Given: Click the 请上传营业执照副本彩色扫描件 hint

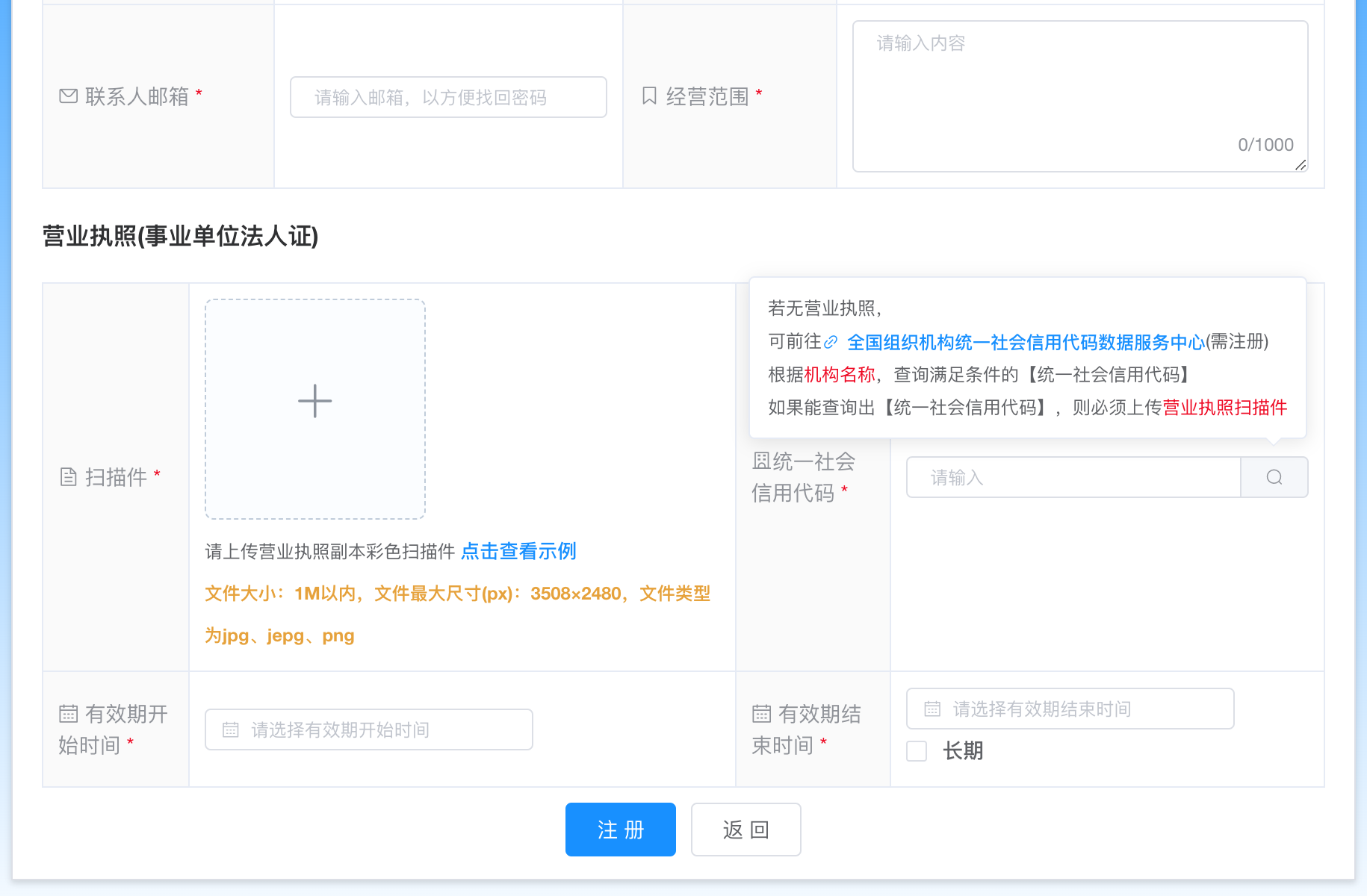Looking at the screenshot, I should coord(330,551).
